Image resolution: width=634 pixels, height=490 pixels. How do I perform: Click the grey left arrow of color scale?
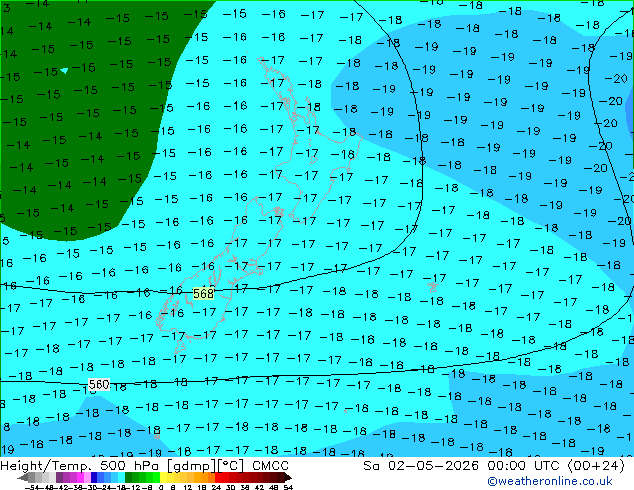(x=23, y=477)
